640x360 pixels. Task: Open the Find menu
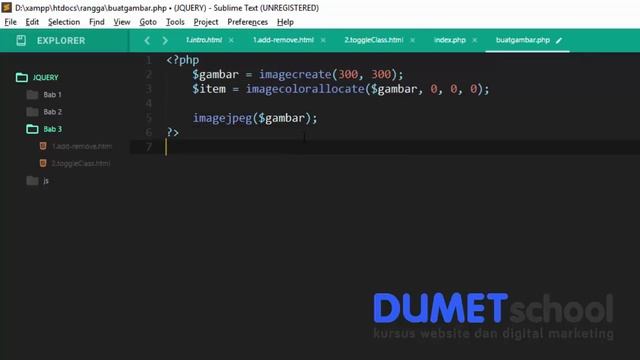[x=97, y=22]
